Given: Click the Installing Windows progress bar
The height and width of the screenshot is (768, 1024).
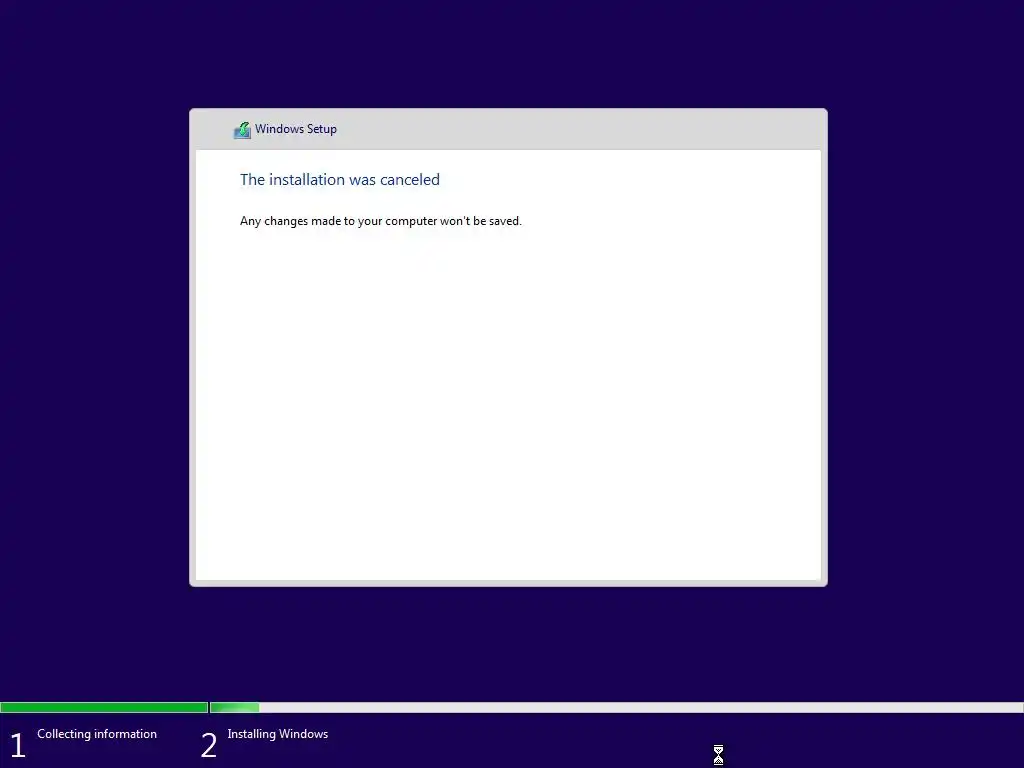Looking at the screenshot, I should pyautogui.click(x=616, y=707).
